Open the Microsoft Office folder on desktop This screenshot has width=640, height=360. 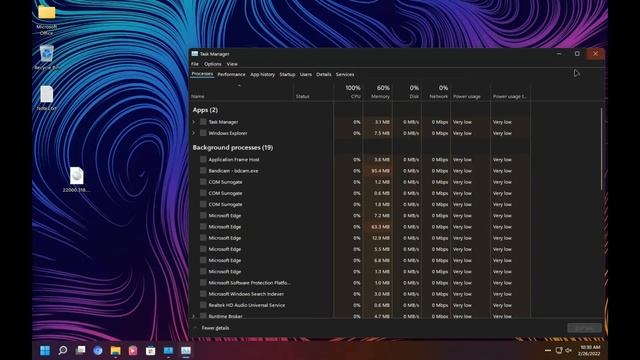(47, 19)
